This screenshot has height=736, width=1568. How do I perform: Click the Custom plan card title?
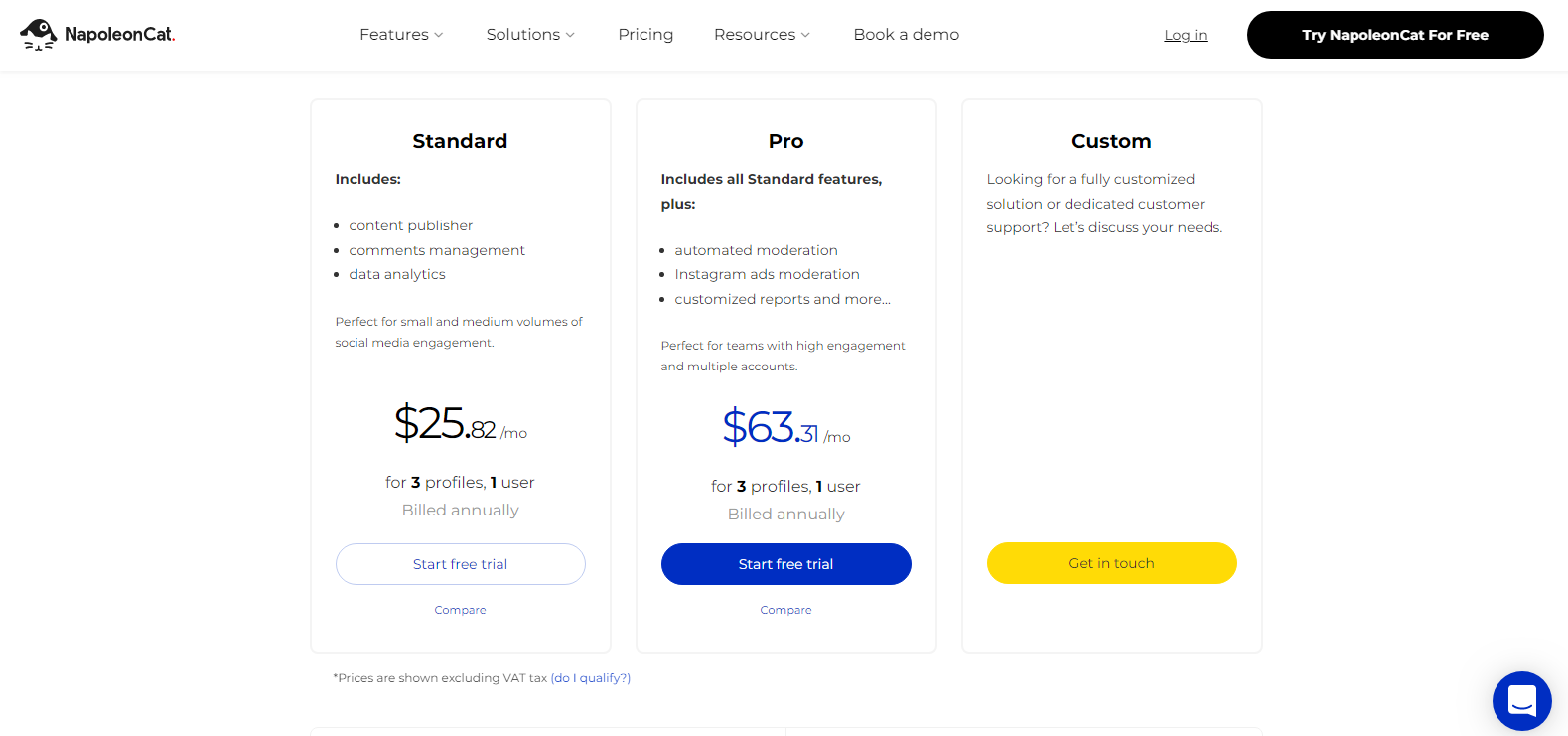point(1111,140)
